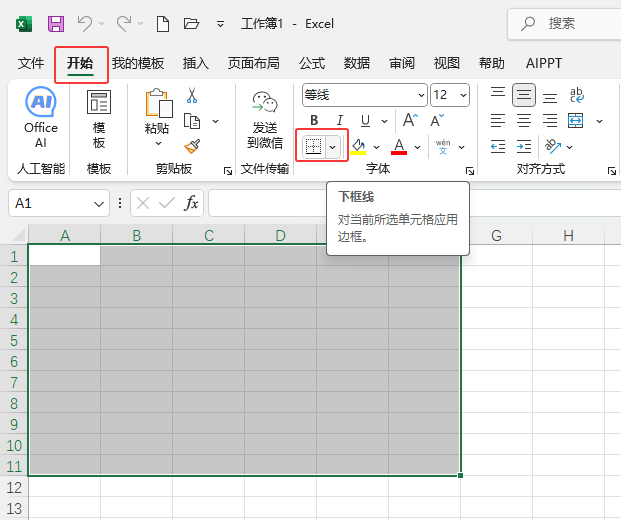The height and width of the screenshot is (520, 621).
Task: Align text left icon
Action: 498,121
